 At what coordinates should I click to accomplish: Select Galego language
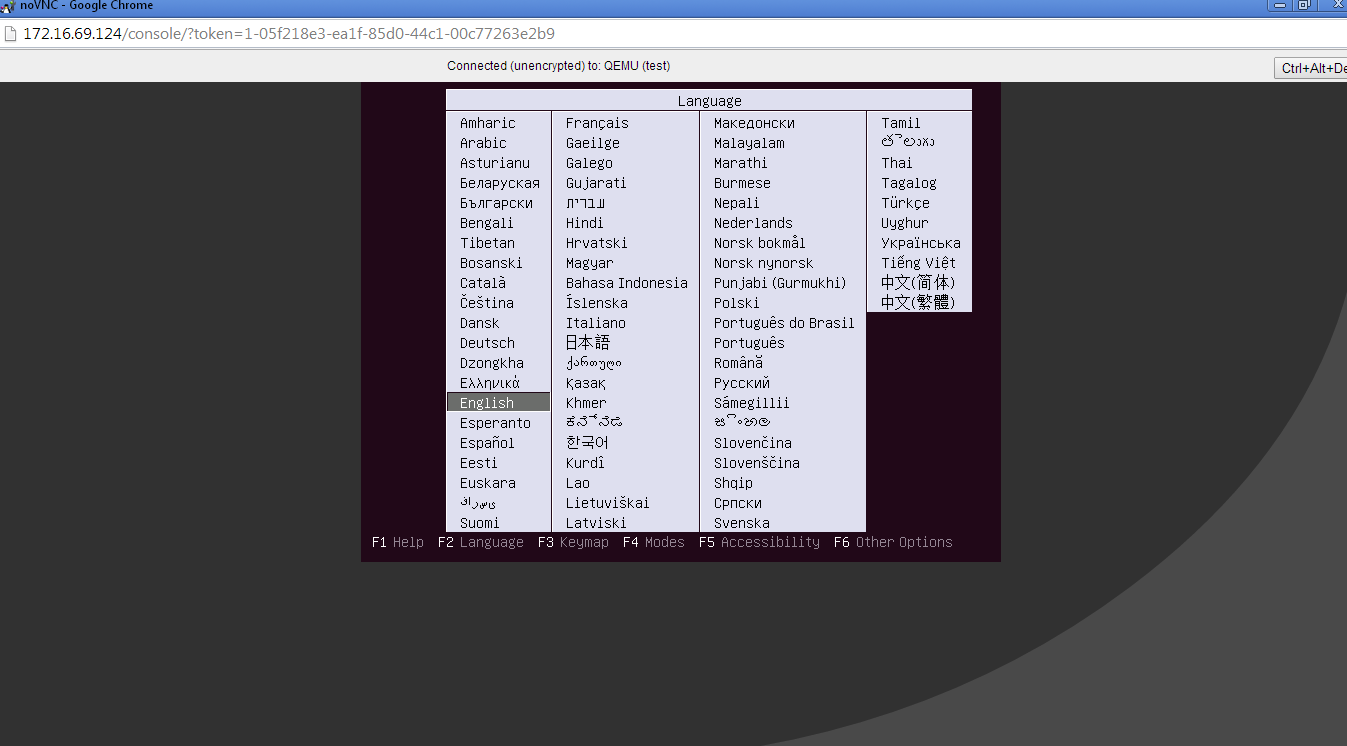589,163
